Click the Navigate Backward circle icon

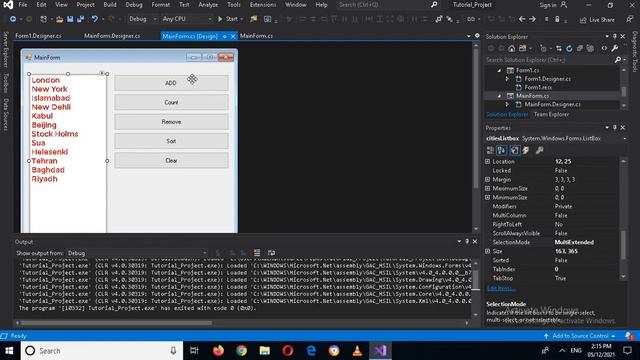(x=13, y=19)
